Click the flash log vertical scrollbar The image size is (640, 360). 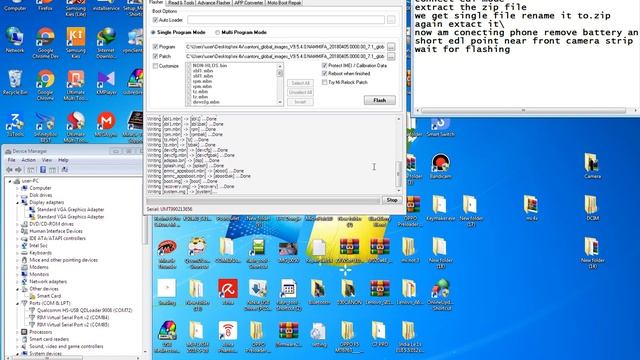click(x=399, y=154)
